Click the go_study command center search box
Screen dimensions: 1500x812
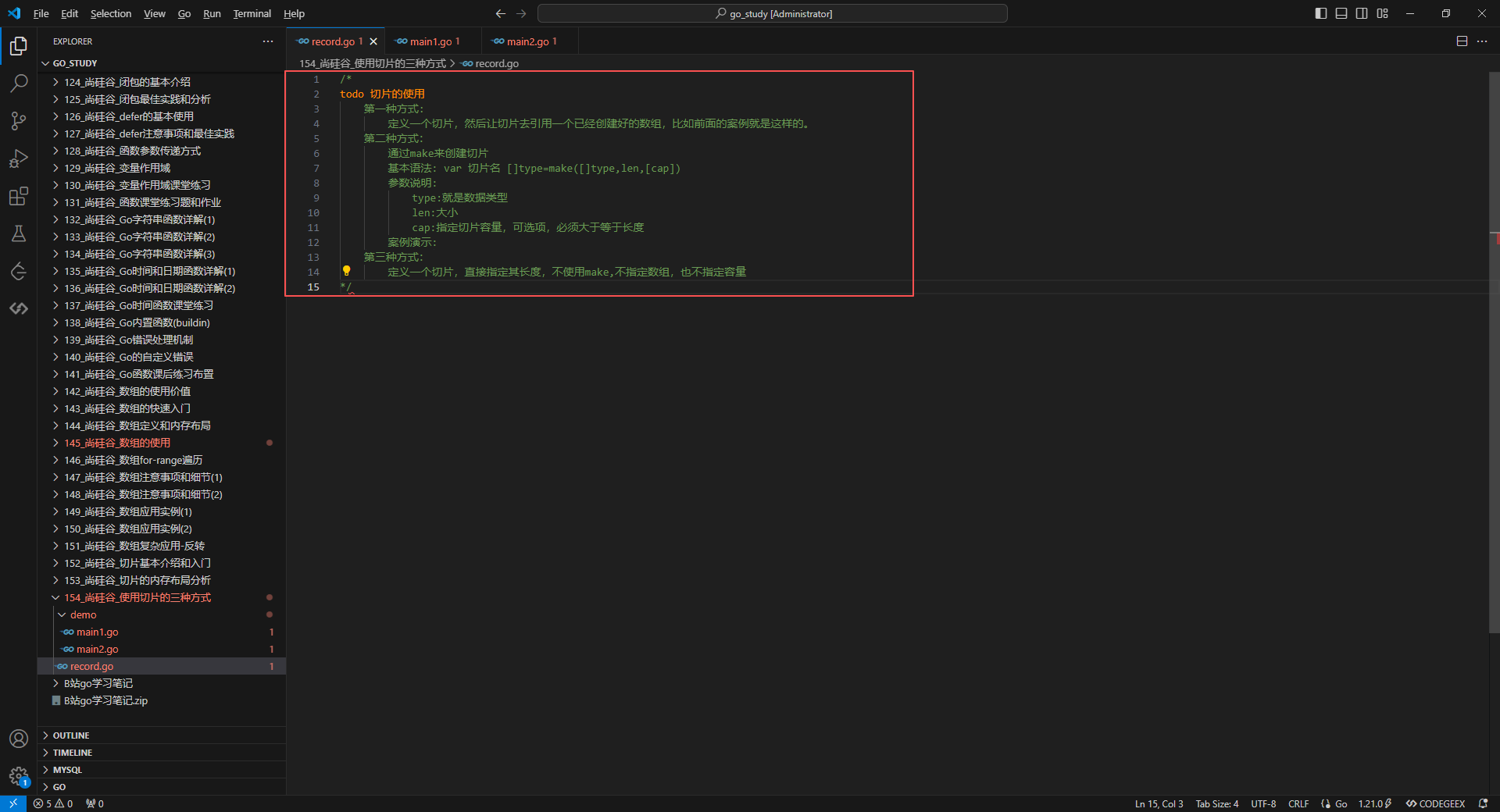(772, 13)
